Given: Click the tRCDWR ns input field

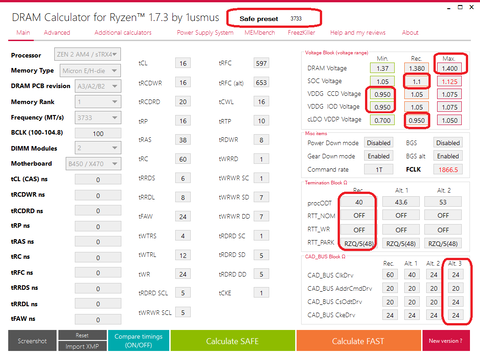Looking at the screenshot, I should click(x=98, y=195).
